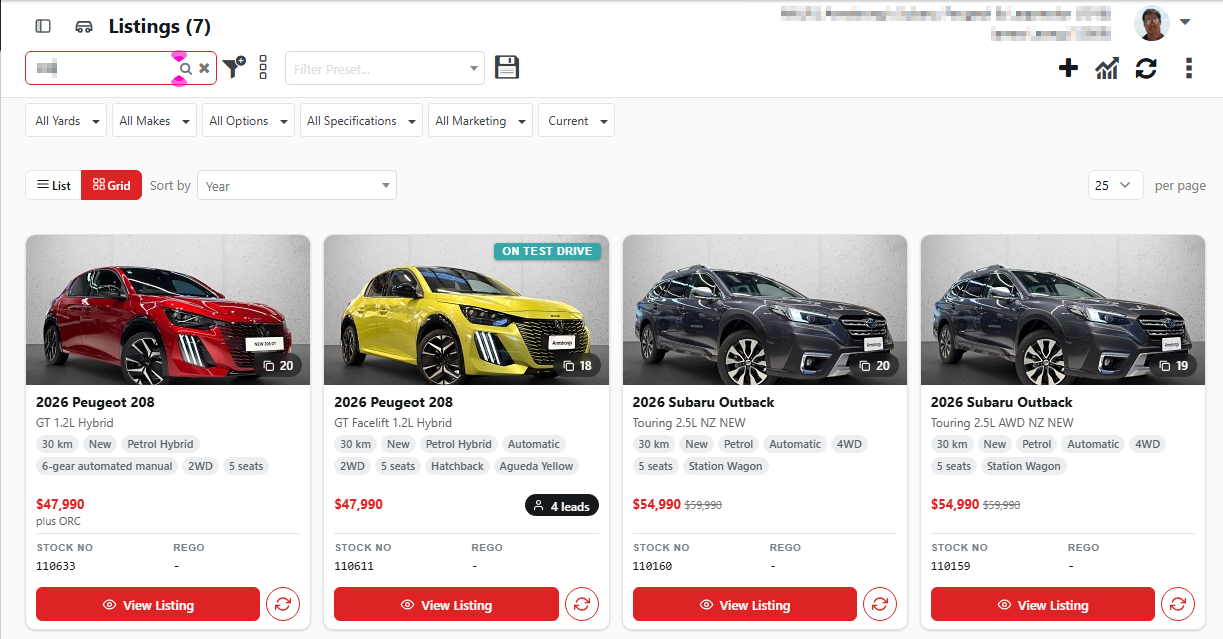The image size is (1223, 639).
Task: Open the All Specifications dropdown
Action: click(361, 121)
